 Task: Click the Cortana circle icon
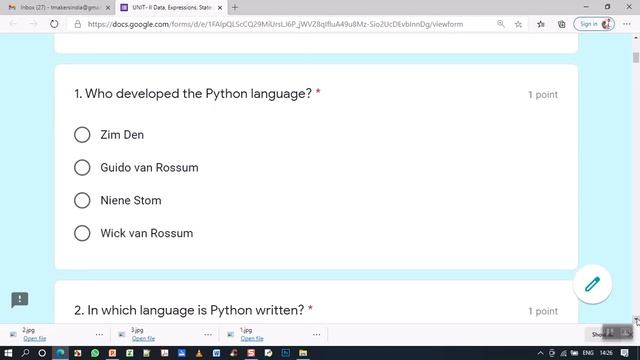coord(42,353)
